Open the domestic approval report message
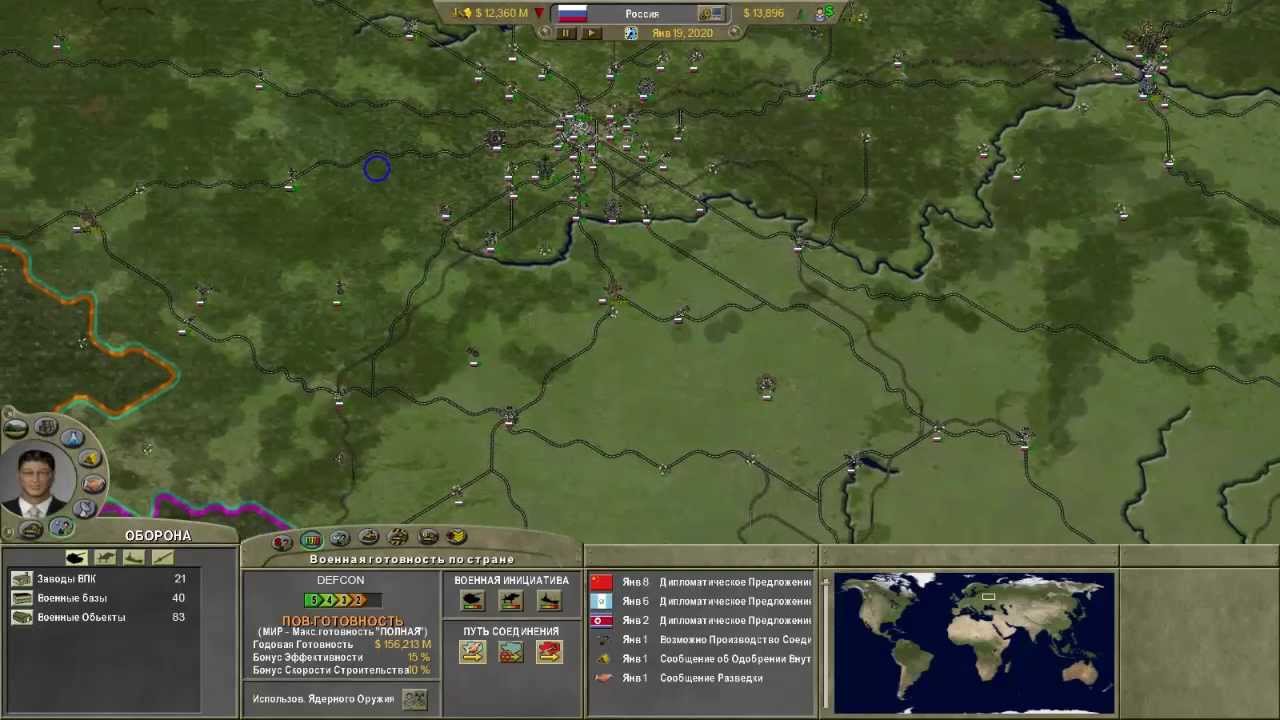Viewport: 1280px width, 720px height. 701,658
